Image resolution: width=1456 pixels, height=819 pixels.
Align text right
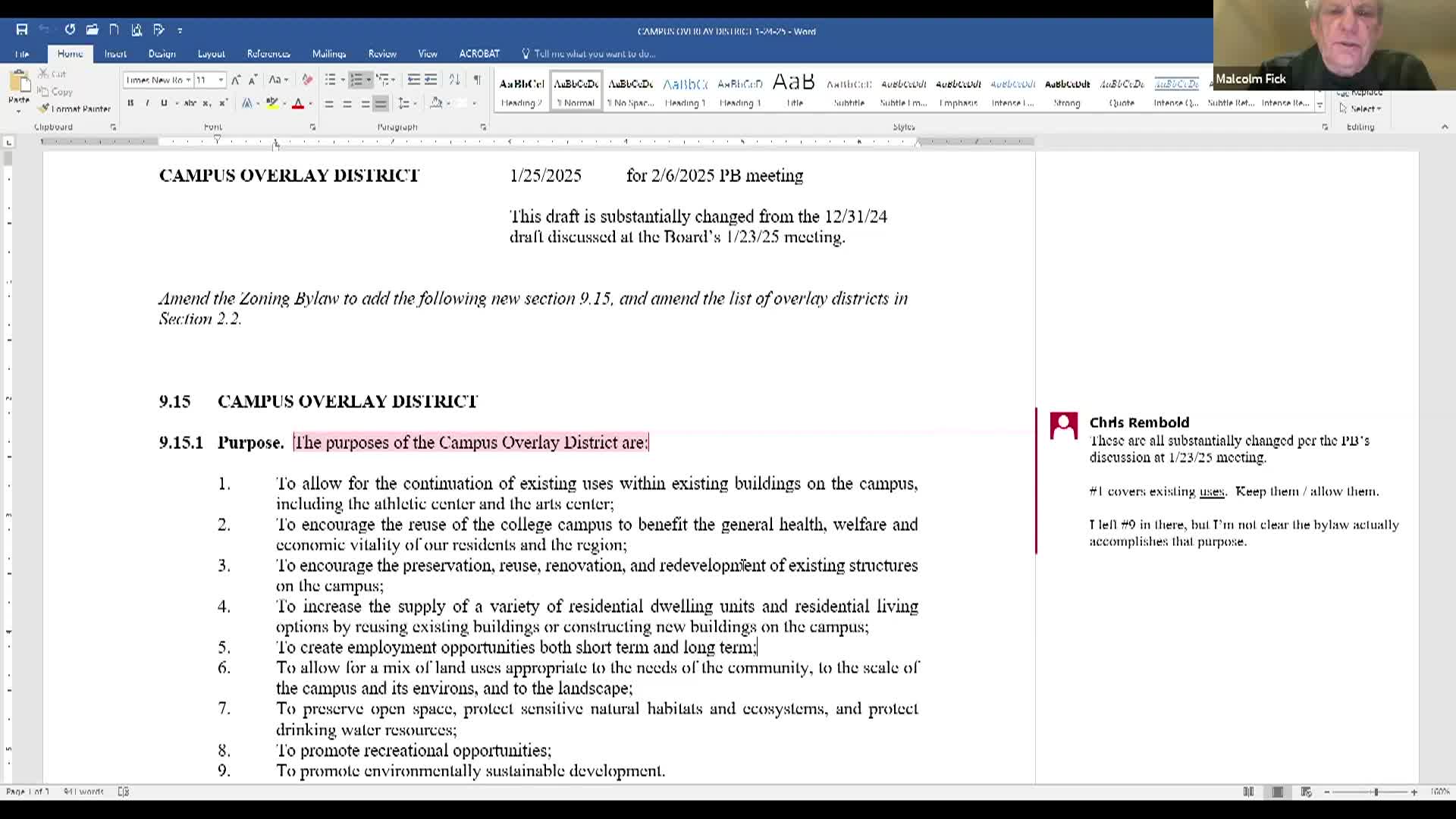click(365, 103)
